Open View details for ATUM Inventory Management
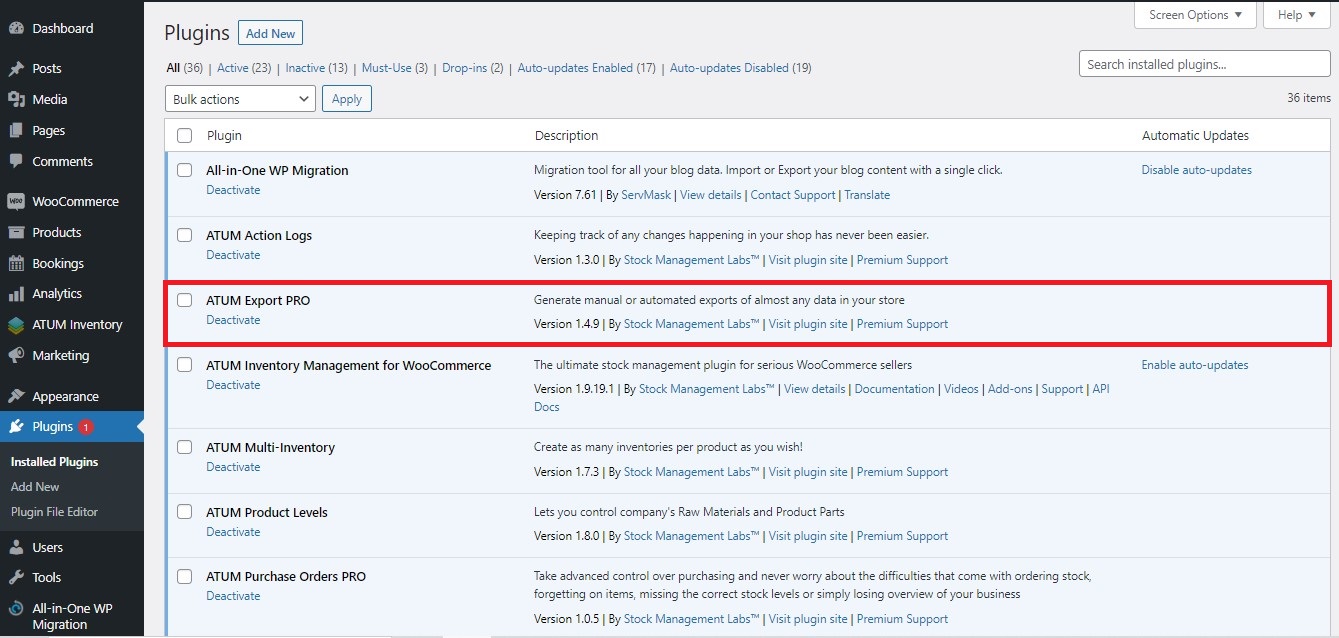 coord(814,389)
